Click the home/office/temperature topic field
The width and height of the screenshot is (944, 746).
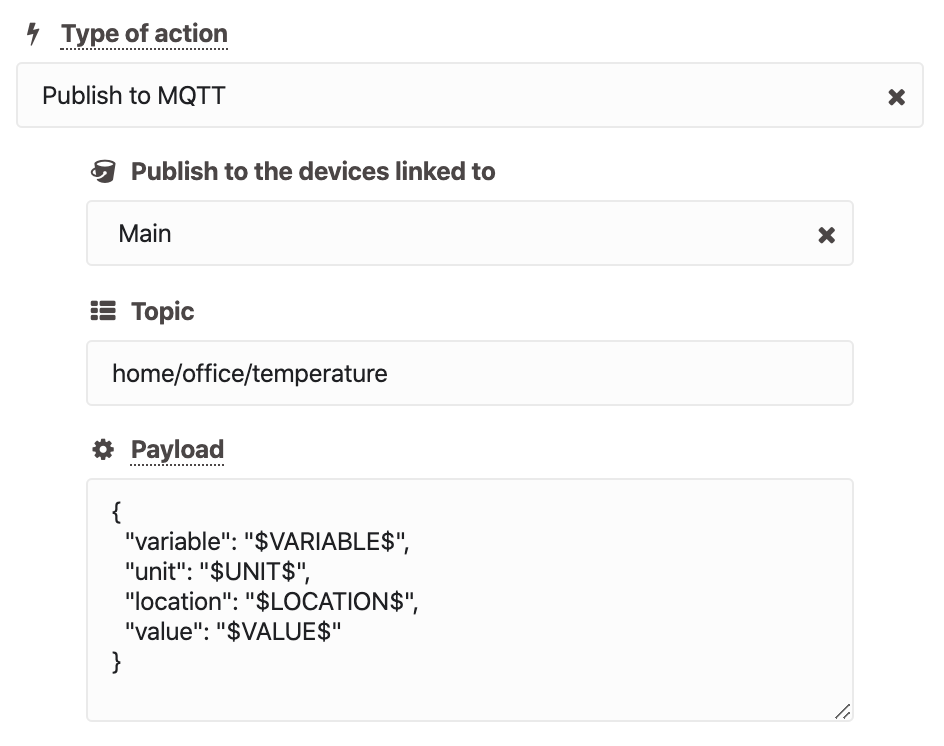[470, 373]
